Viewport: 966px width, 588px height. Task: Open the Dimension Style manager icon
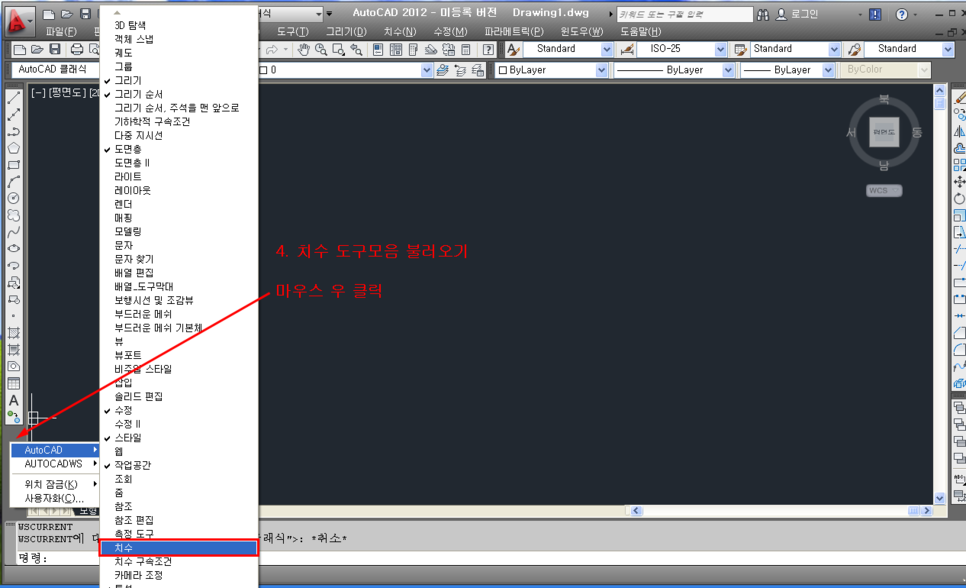(627, 49)
